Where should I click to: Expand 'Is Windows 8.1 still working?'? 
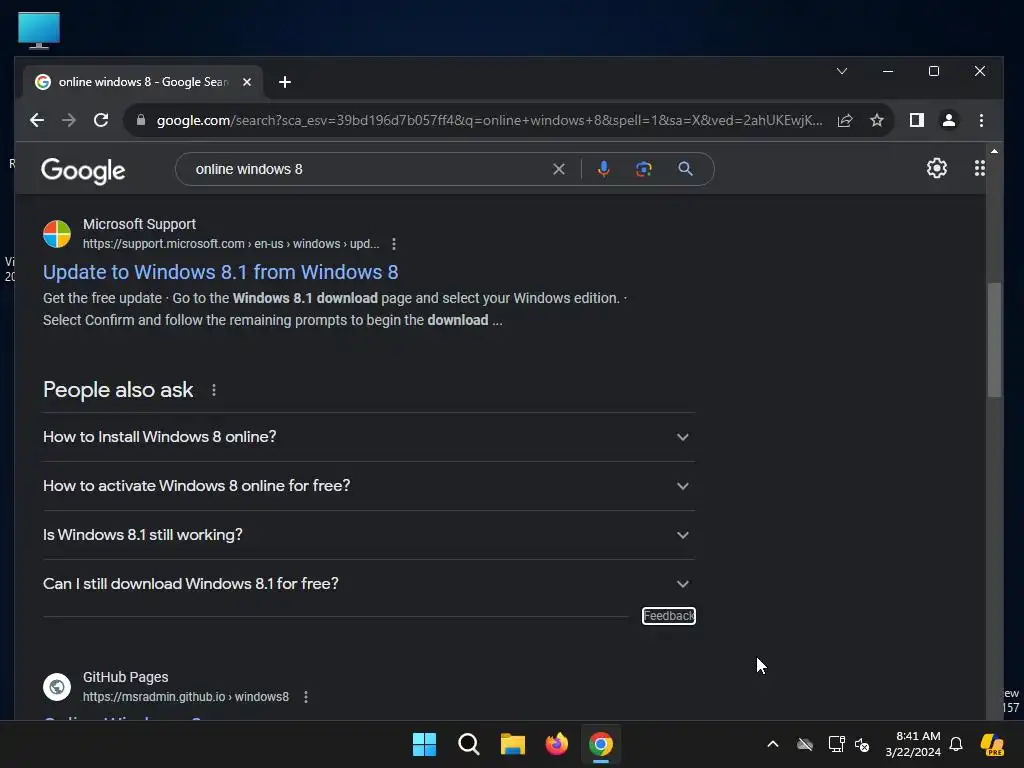point(369,535)
